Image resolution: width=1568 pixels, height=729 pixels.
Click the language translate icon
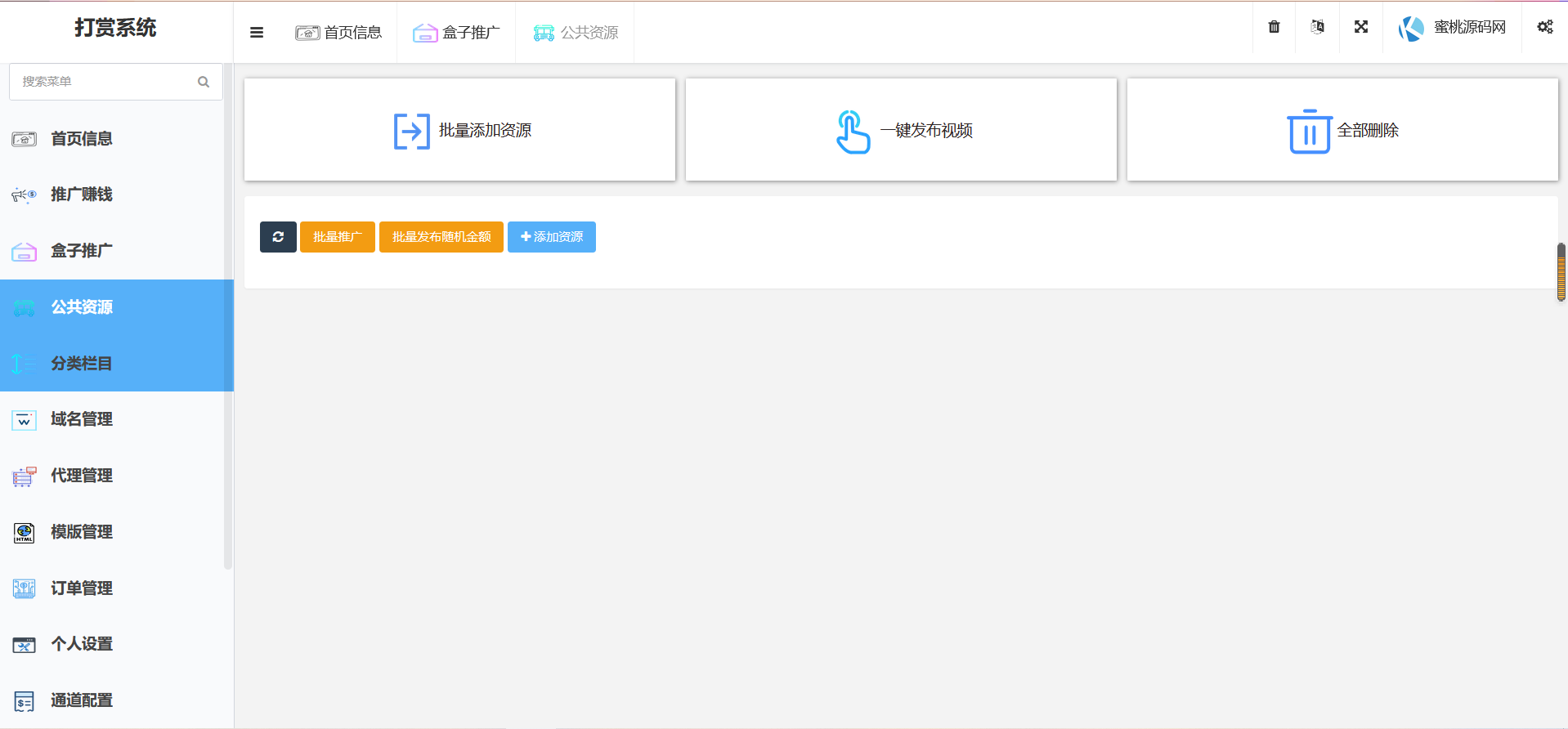(1317, 27)
